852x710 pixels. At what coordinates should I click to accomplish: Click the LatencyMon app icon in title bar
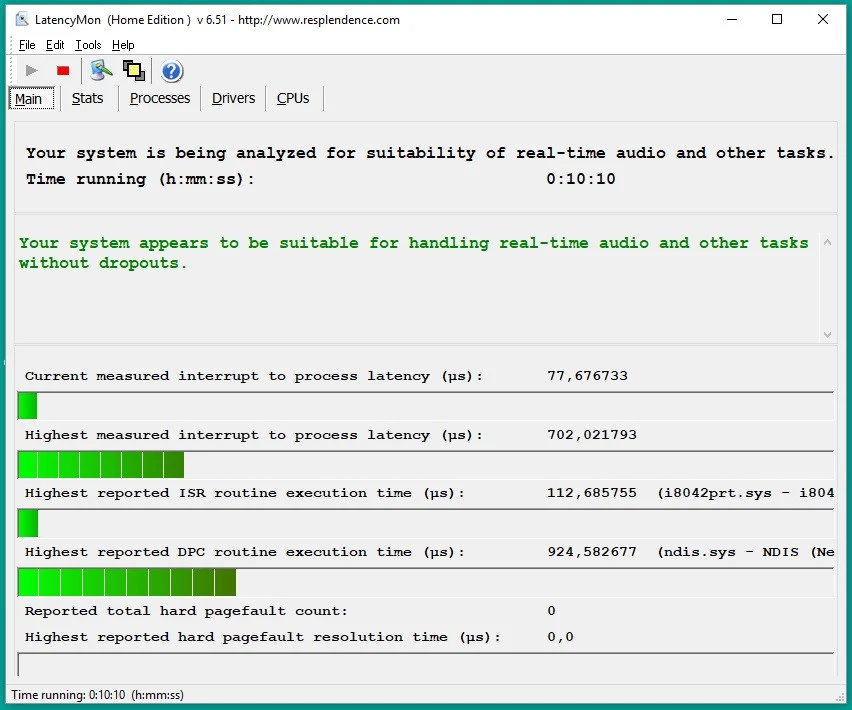coord(22,19)
